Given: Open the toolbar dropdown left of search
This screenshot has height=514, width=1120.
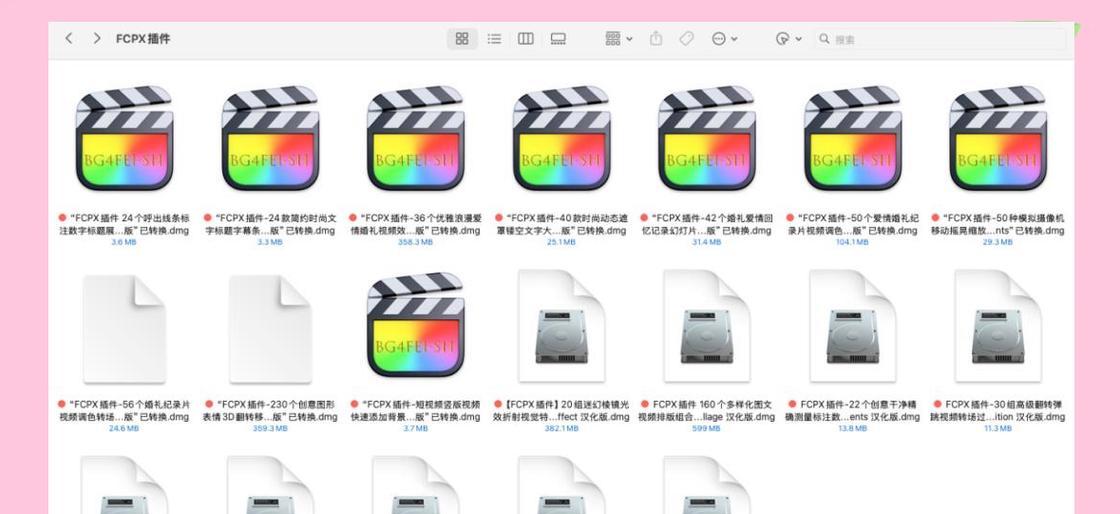Looking at the screenshot, I should tap(789, 39).
